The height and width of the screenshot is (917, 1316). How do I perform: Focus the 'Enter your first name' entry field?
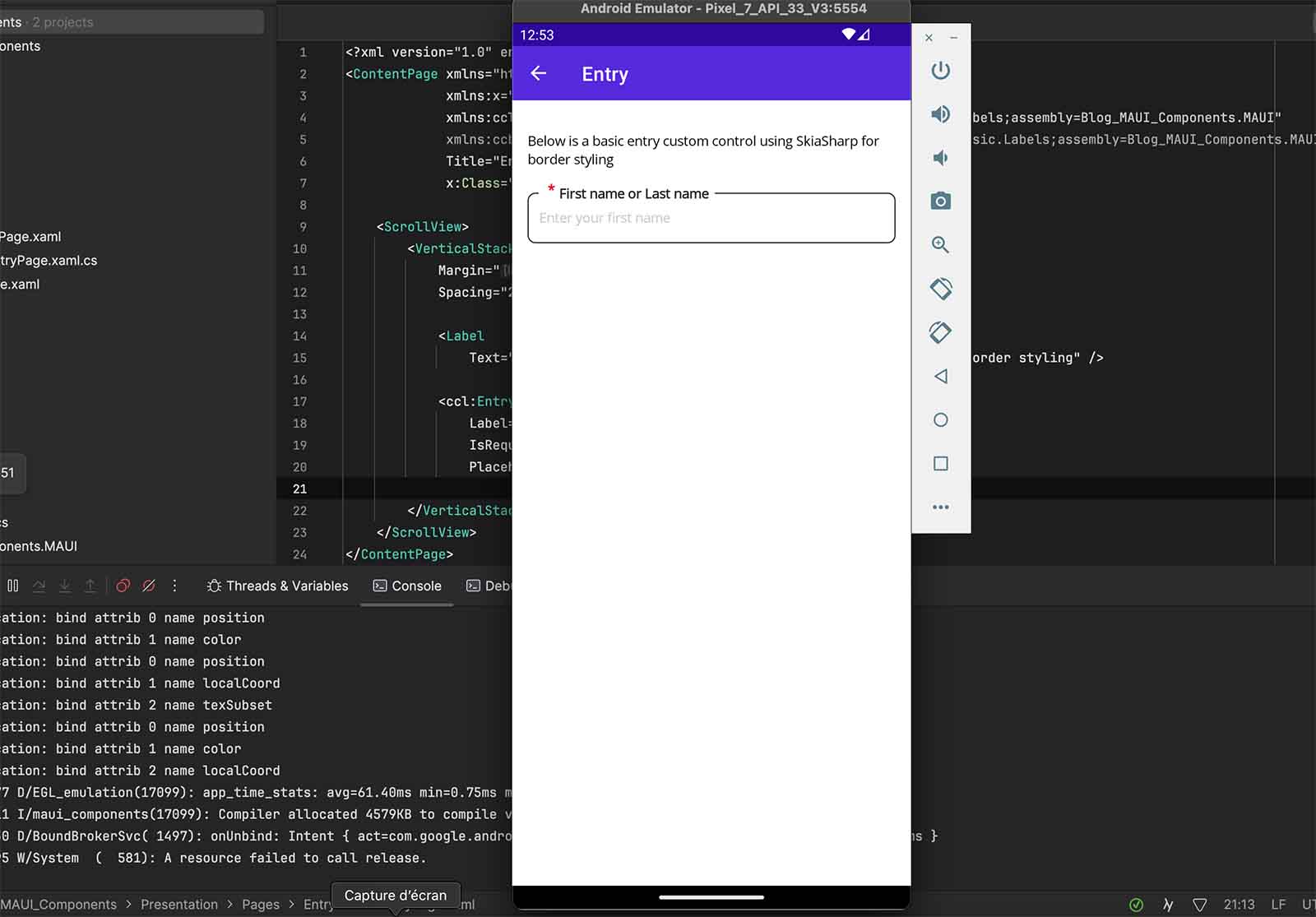(x=711, y=218)
